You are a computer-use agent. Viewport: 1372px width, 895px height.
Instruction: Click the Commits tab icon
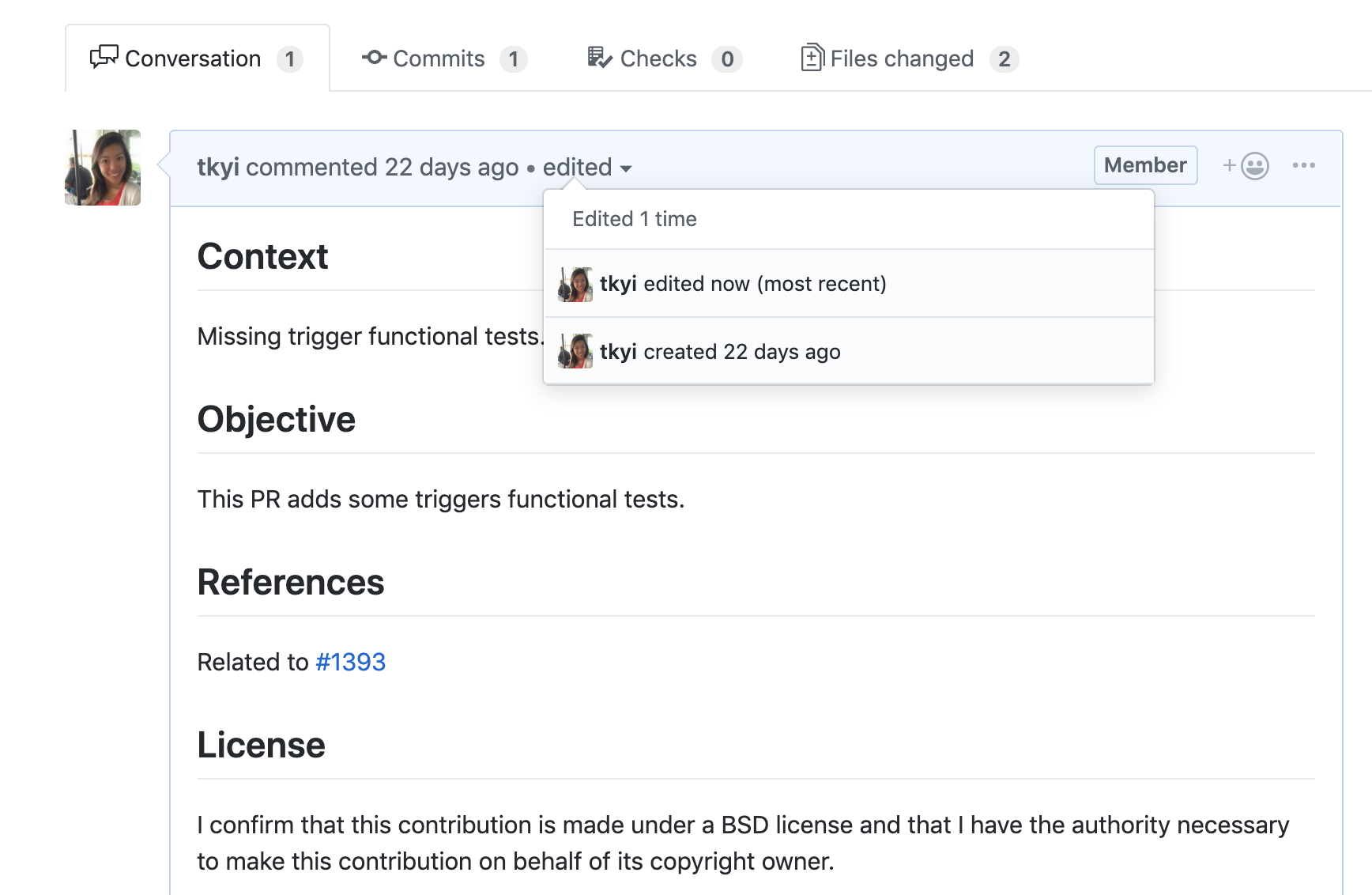(x=374, y=58)
